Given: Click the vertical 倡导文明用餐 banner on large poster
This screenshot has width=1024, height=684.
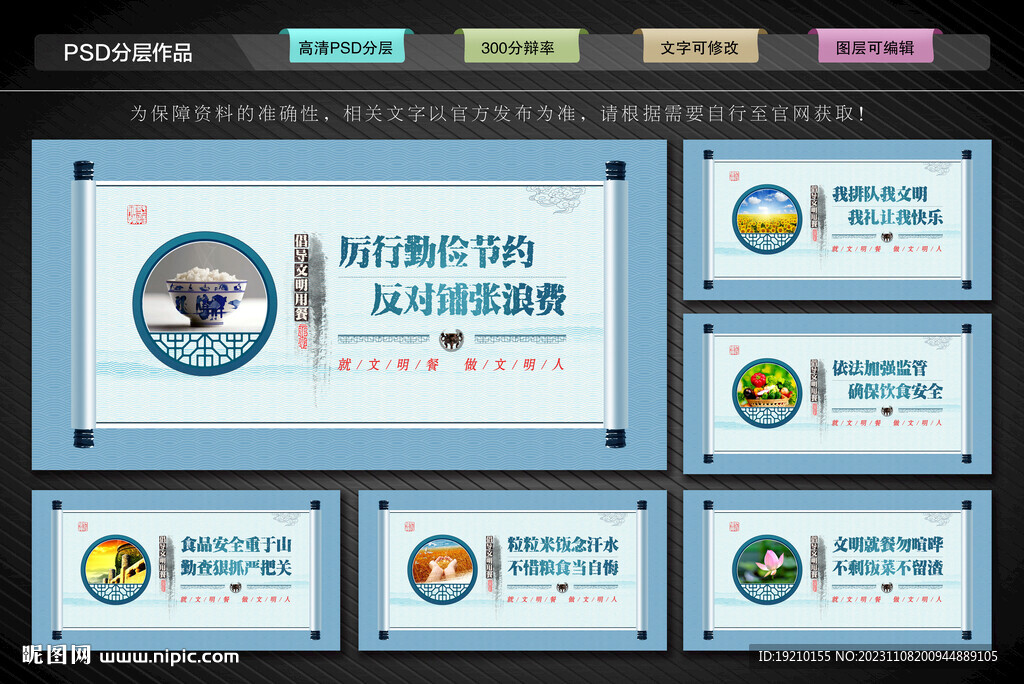Looking at the screenshot, I should (x=301, y=278).
